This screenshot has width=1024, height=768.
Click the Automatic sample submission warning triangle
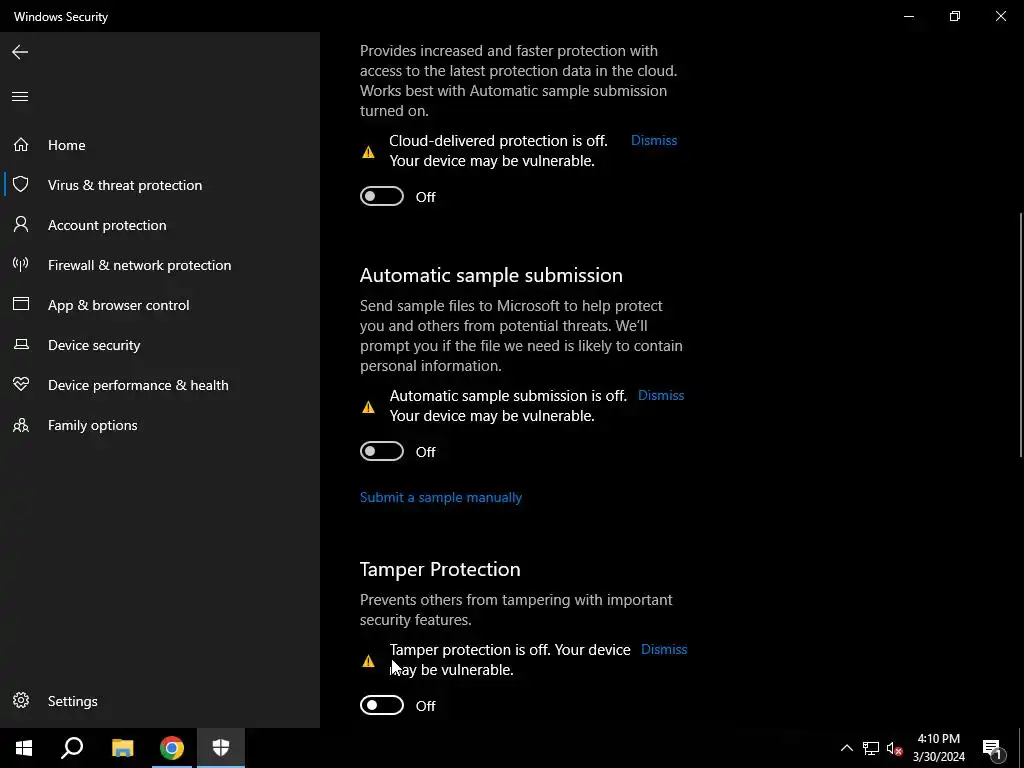pyautogui.click(x=368, y=408)
